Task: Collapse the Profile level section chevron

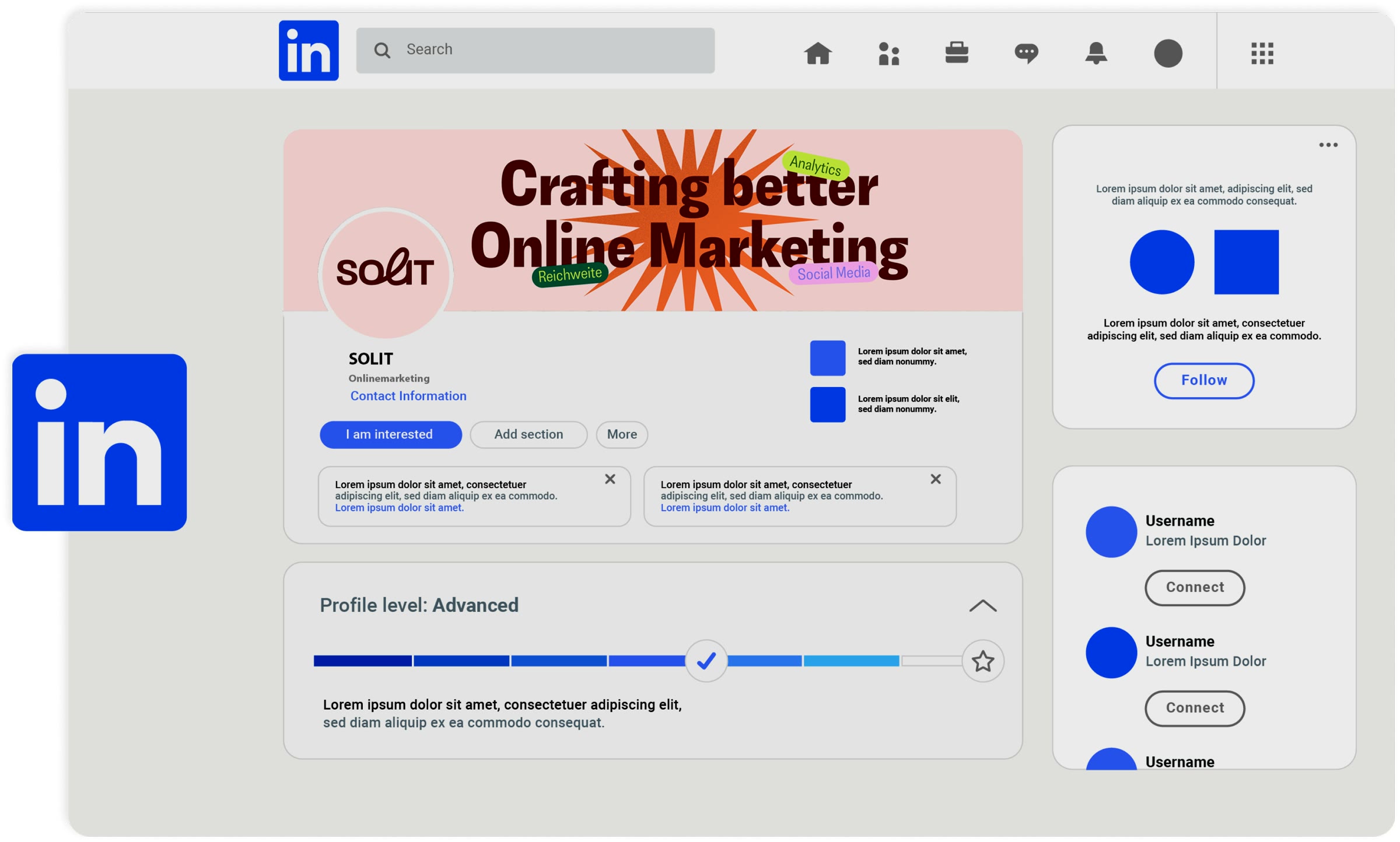Action: (983, 605)
